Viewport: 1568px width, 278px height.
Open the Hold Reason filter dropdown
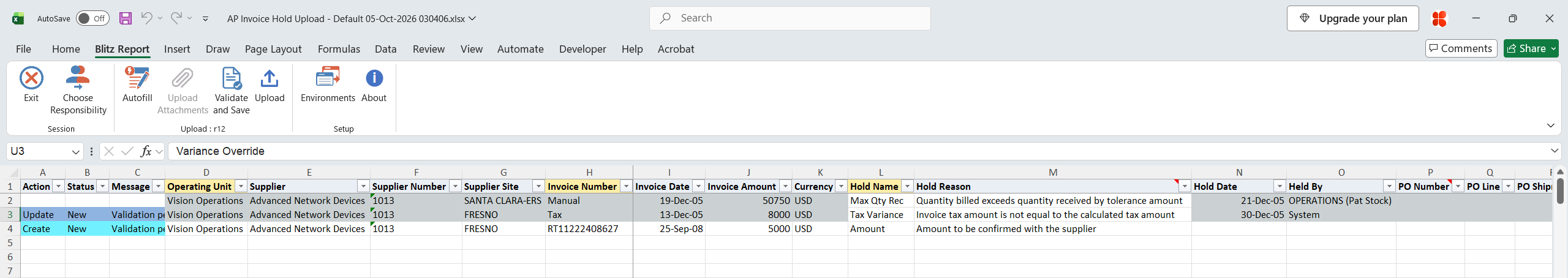pos(1185,186)
